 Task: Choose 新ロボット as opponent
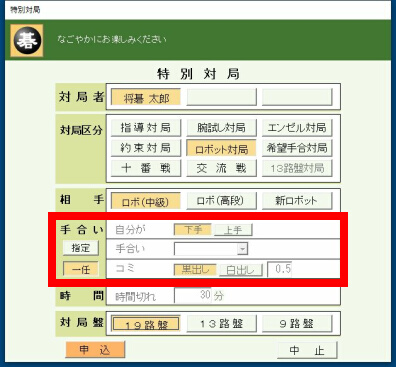[297, 201]
